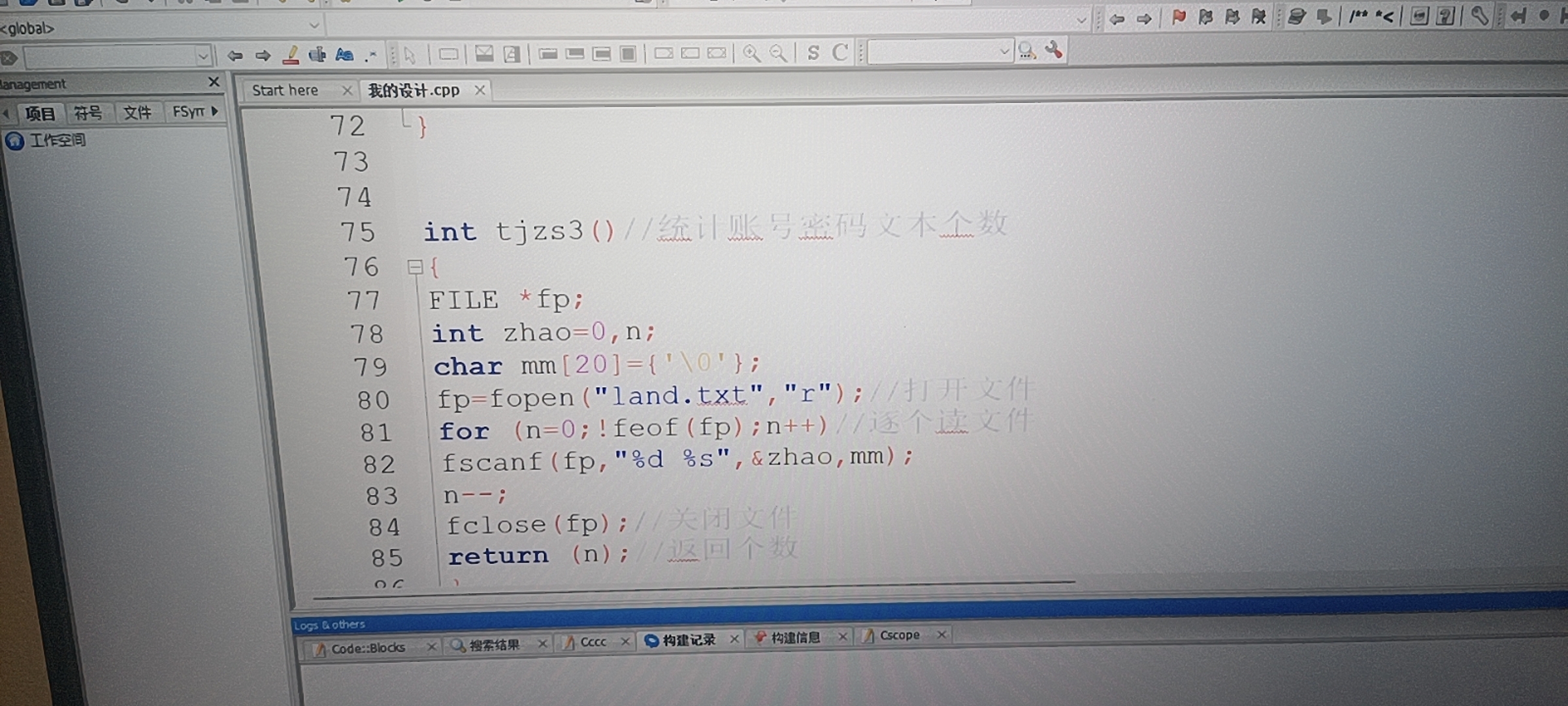
Task: Click the doxygen block comment /** icon
Action: pos(1358,17)
